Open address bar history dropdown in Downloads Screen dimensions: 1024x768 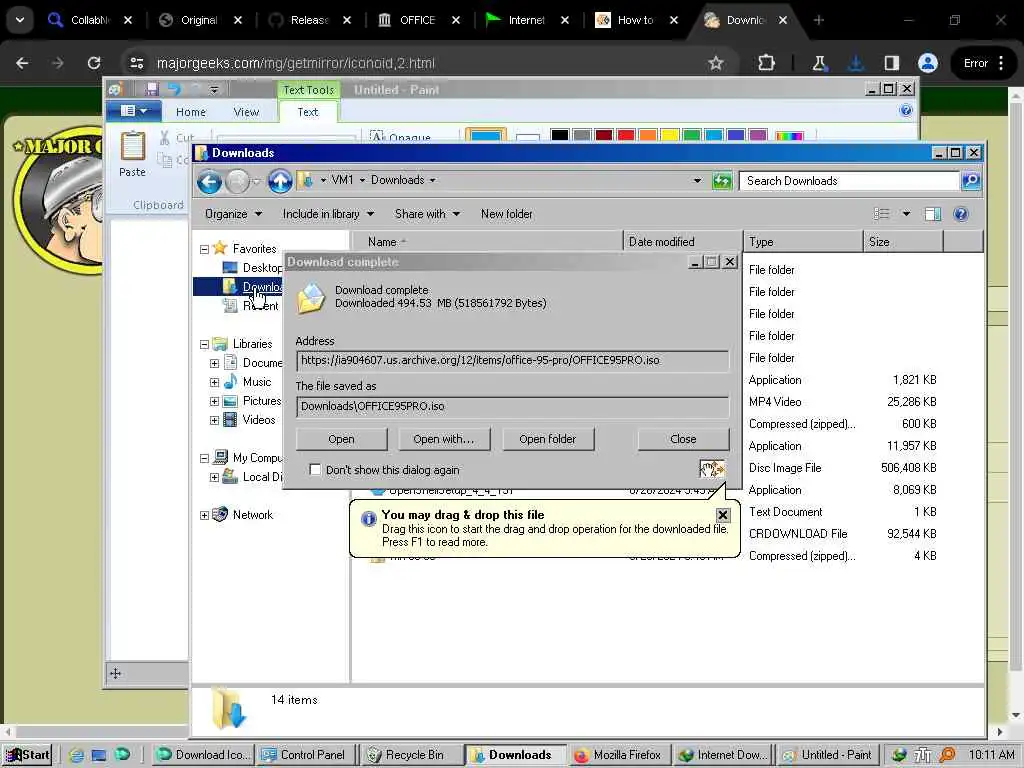[697, 180]
